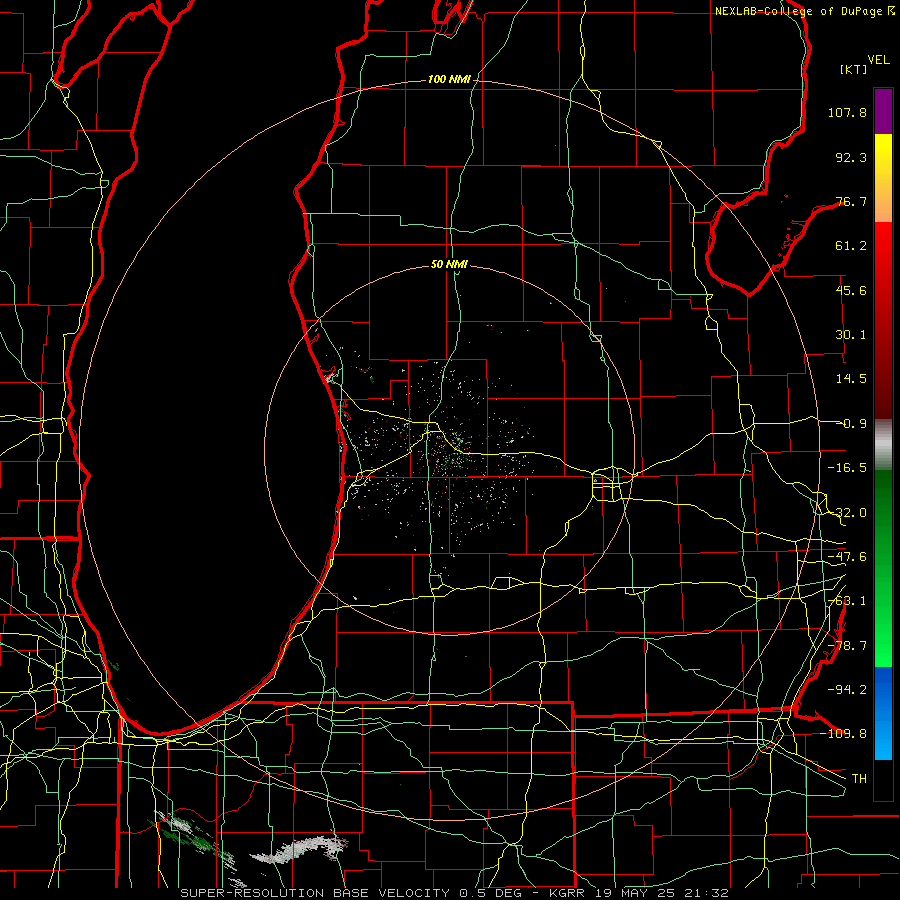Click the Super-Resolution Base Velocity caption
900x900 pixels.
coord(455,893)
